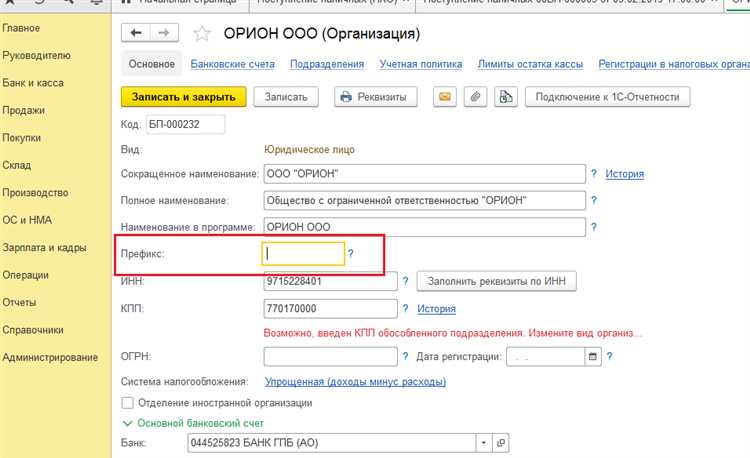750x458 pixels.
Task: Go back with the left arrow button
Action: tap(136, 33)
